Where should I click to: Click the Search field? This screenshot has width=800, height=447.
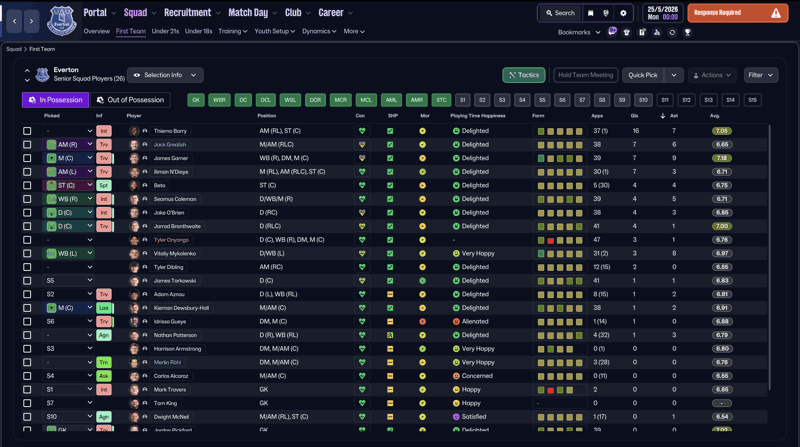[x=560, y=13]
